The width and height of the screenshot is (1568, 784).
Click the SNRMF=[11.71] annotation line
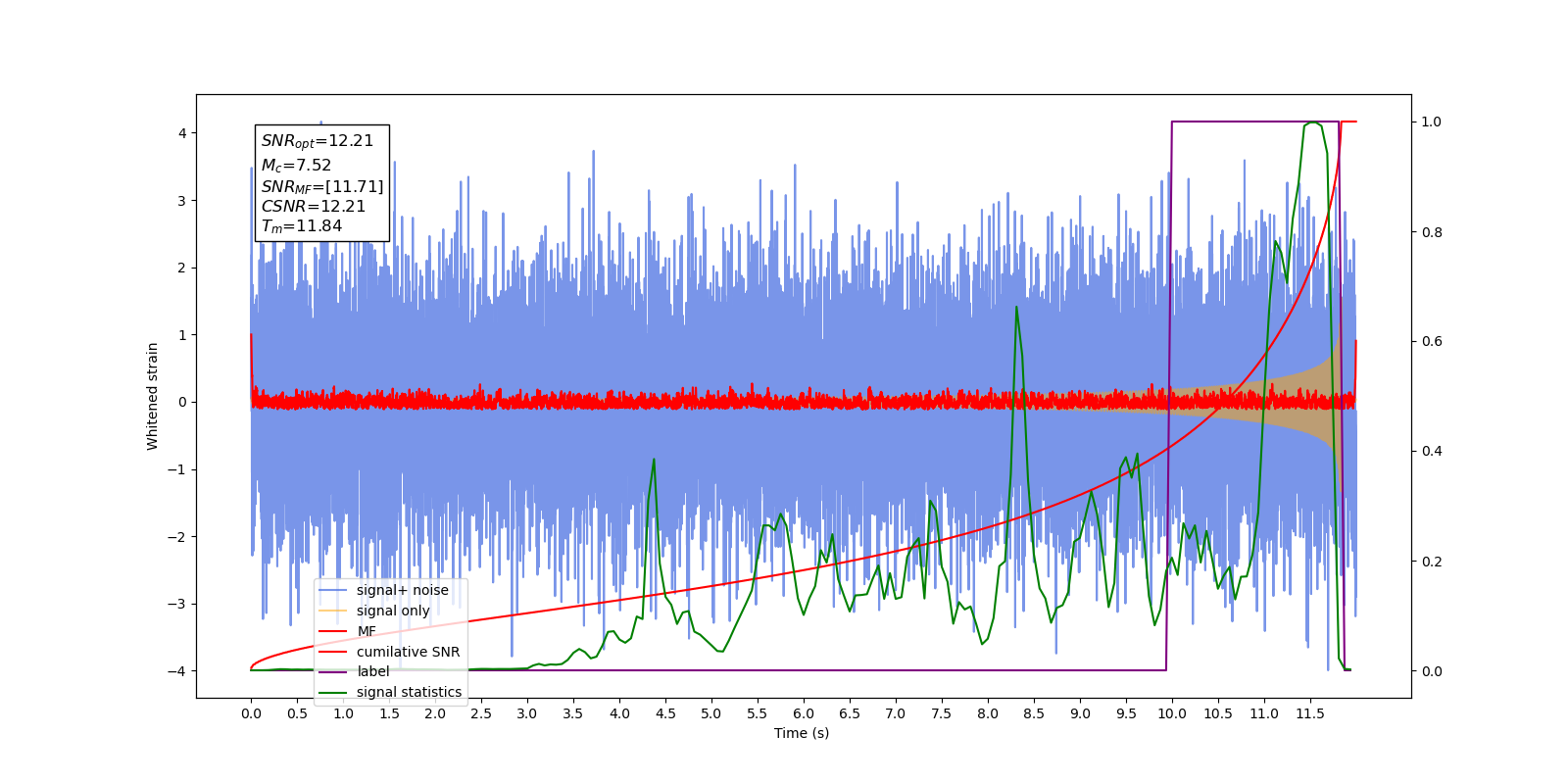322,186
